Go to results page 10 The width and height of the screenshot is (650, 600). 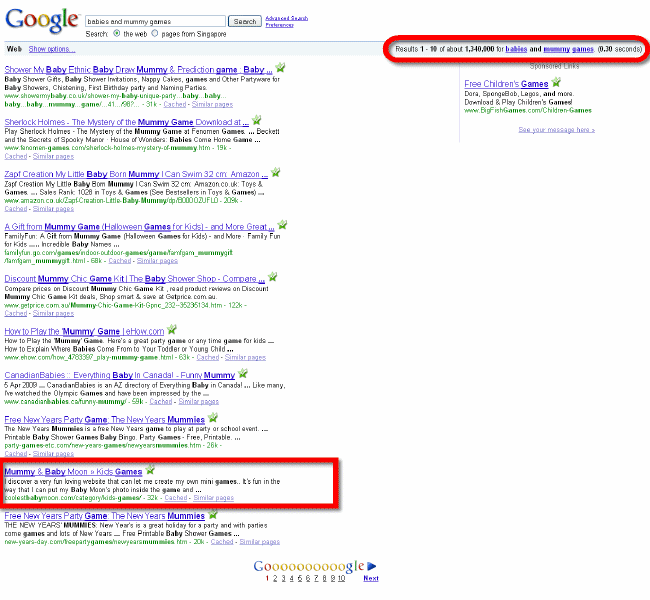pyautogui.click(x=341, y=578)
